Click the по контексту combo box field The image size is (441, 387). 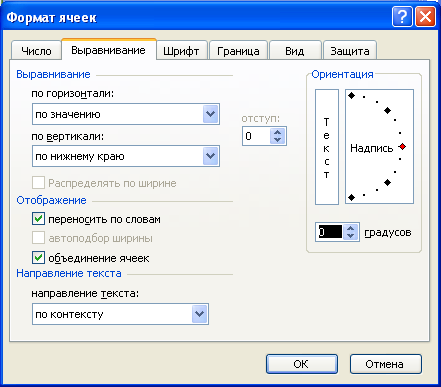120,314
